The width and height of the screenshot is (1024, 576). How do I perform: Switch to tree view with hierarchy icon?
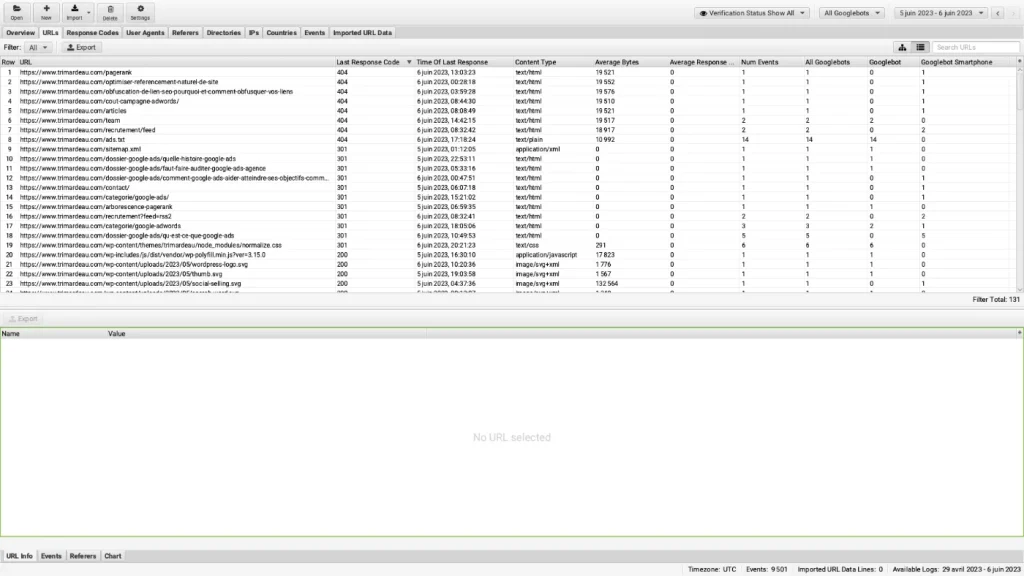click(x=902, y=48)
